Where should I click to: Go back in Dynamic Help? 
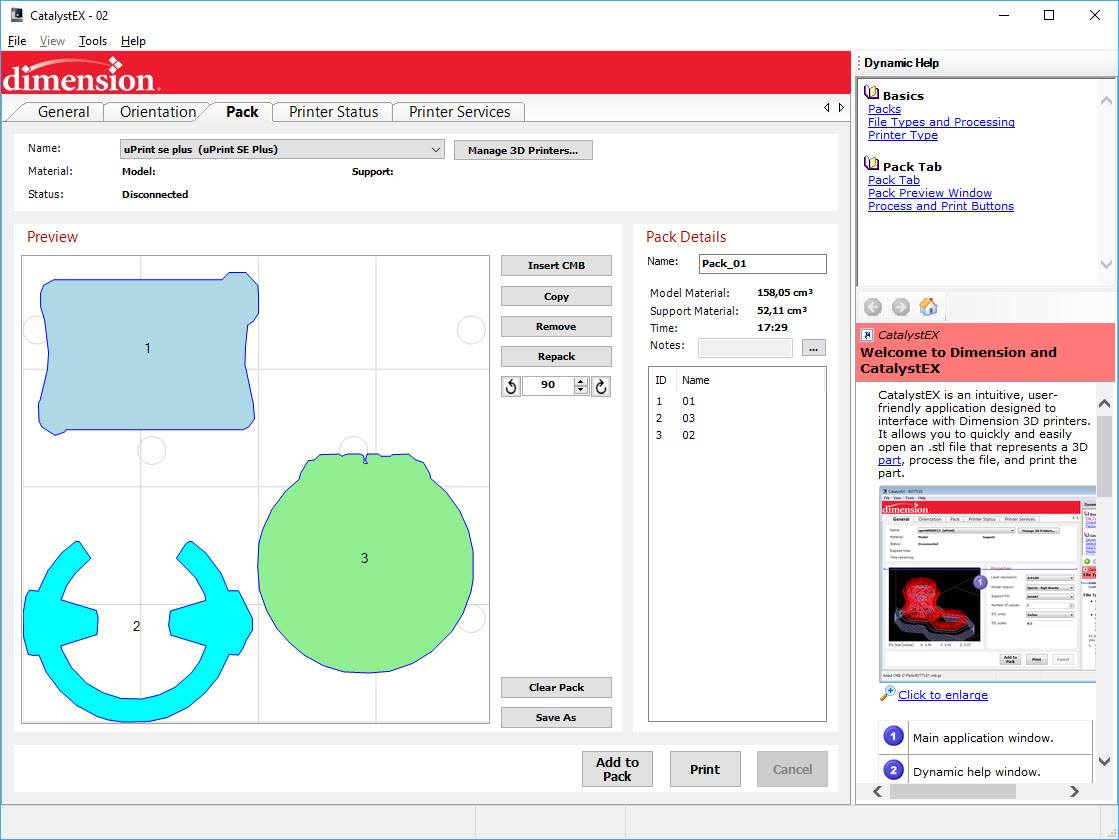coord(873,307)
